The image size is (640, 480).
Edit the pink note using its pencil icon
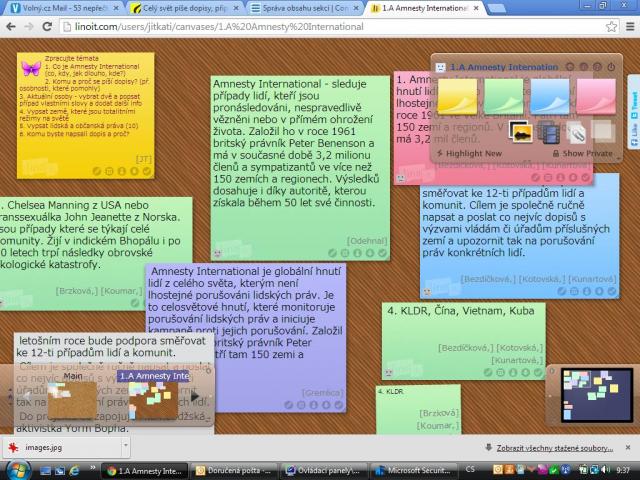click(x=535, y=178)
